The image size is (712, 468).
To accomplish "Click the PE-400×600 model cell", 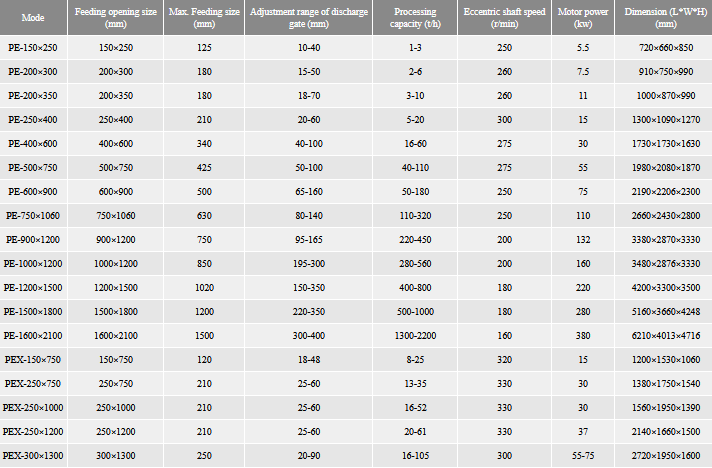I will (x=30, y=144).
